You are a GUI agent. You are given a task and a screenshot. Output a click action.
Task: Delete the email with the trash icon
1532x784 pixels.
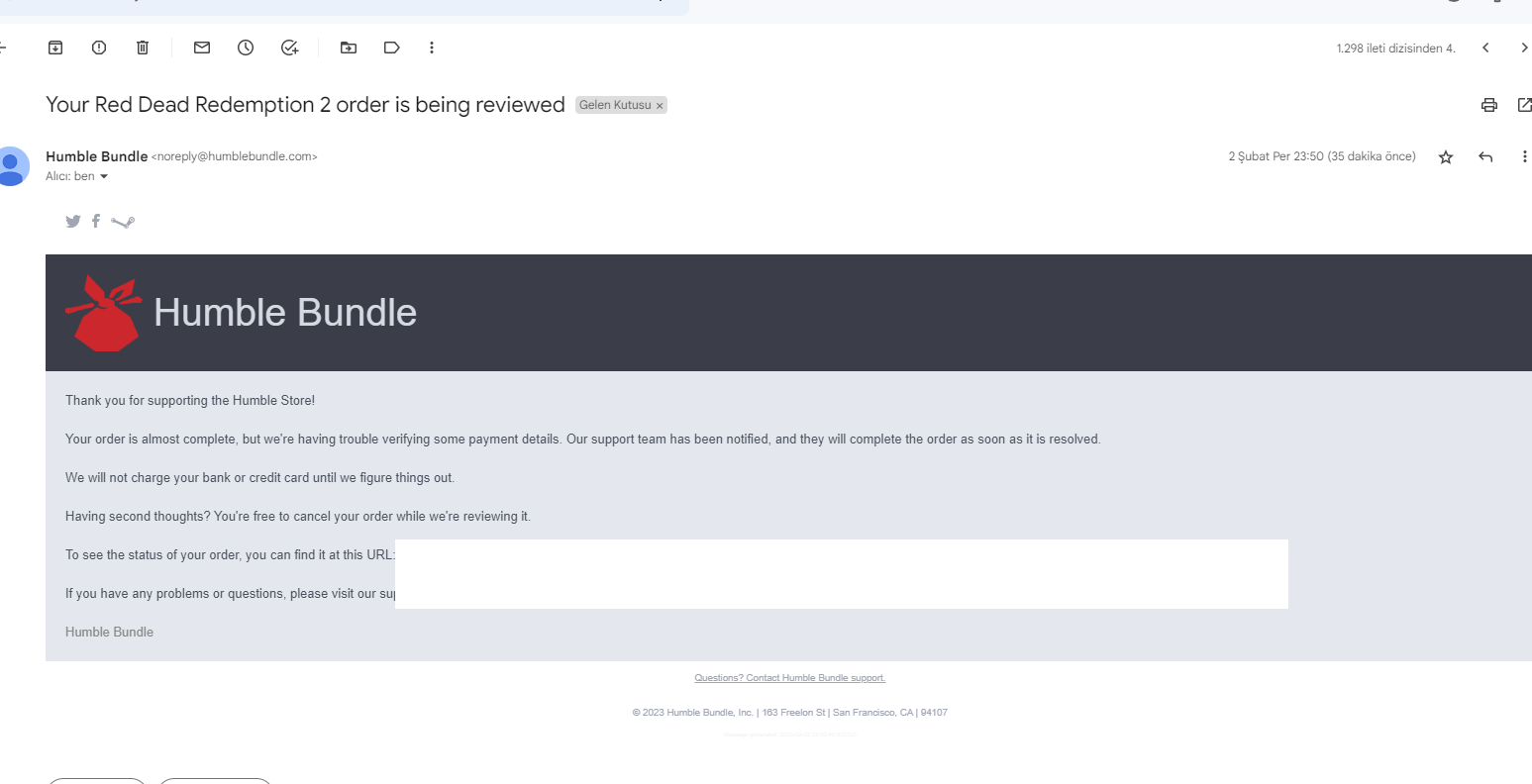143,48
